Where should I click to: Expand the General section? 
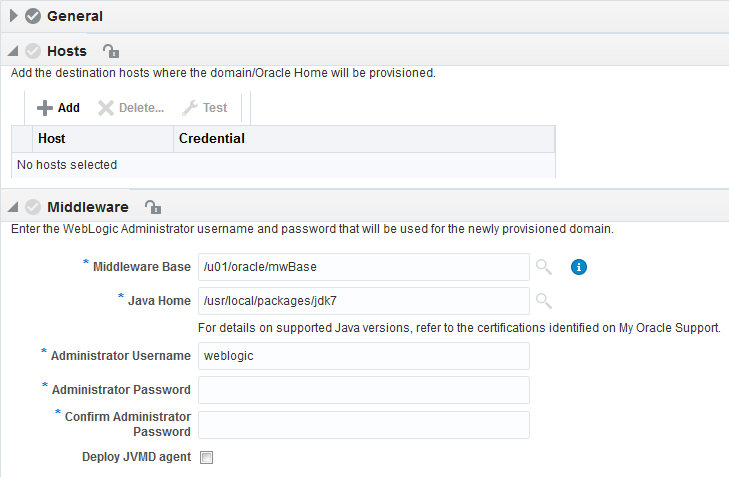[14, 16]
